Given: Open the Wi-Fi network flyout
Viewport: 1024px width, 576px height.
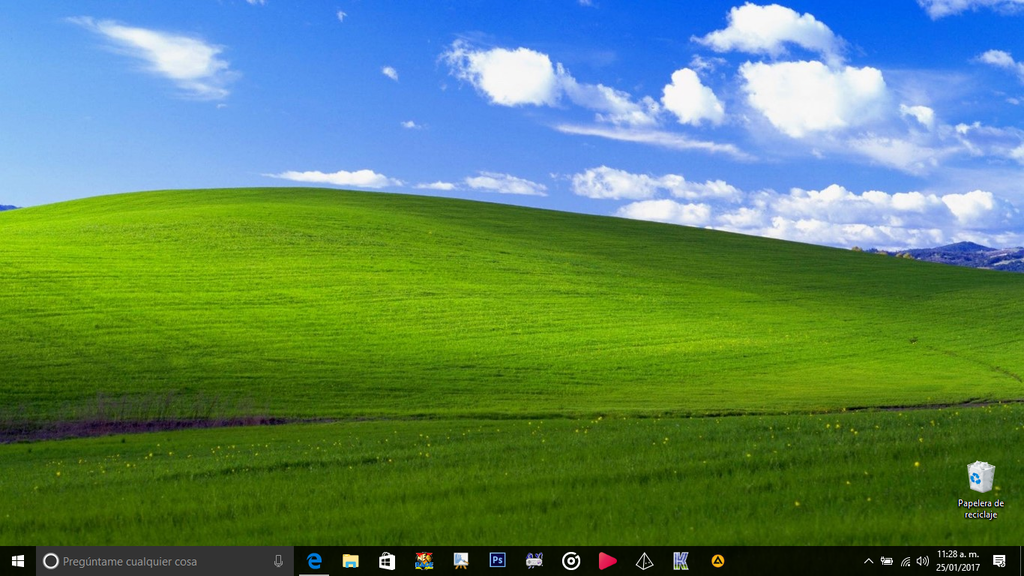Looking at the screenshot, I should pyautogui.click(x=905, y=561).
